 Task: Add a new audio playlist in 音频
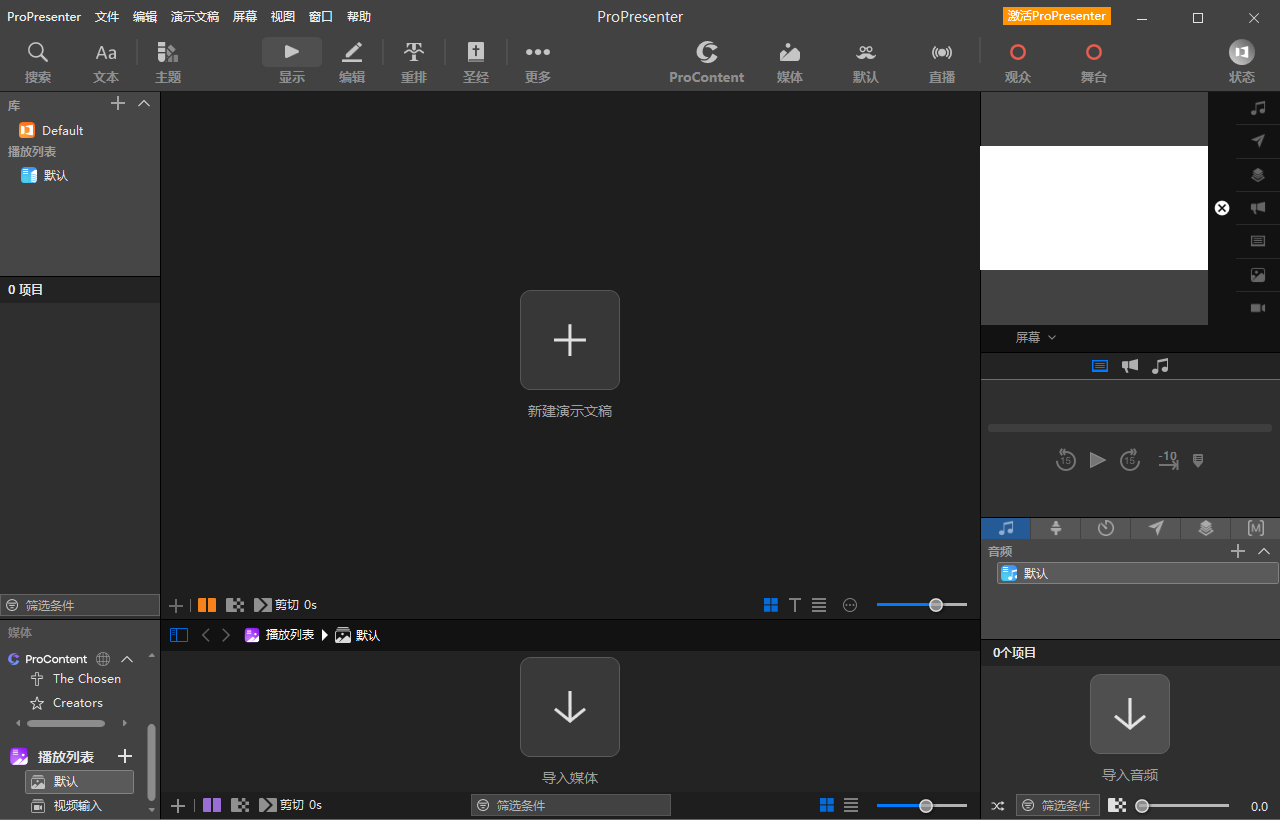tap(1238, 551)
